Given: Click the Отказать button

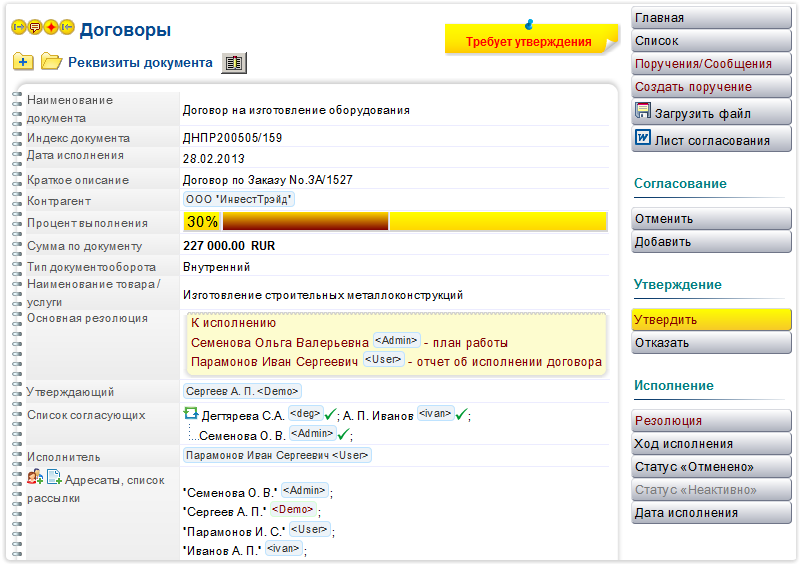Looking at the screenshot, I should tap(711, 343).
